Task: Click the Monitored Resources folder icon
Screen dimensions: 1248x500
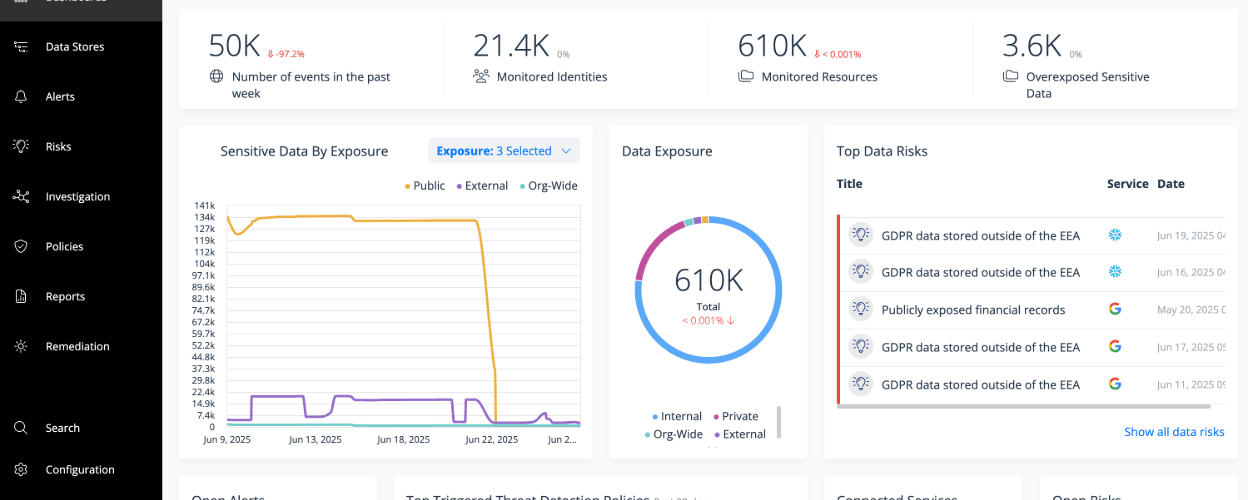Action: pyautogui.click(x=746, y=76)
